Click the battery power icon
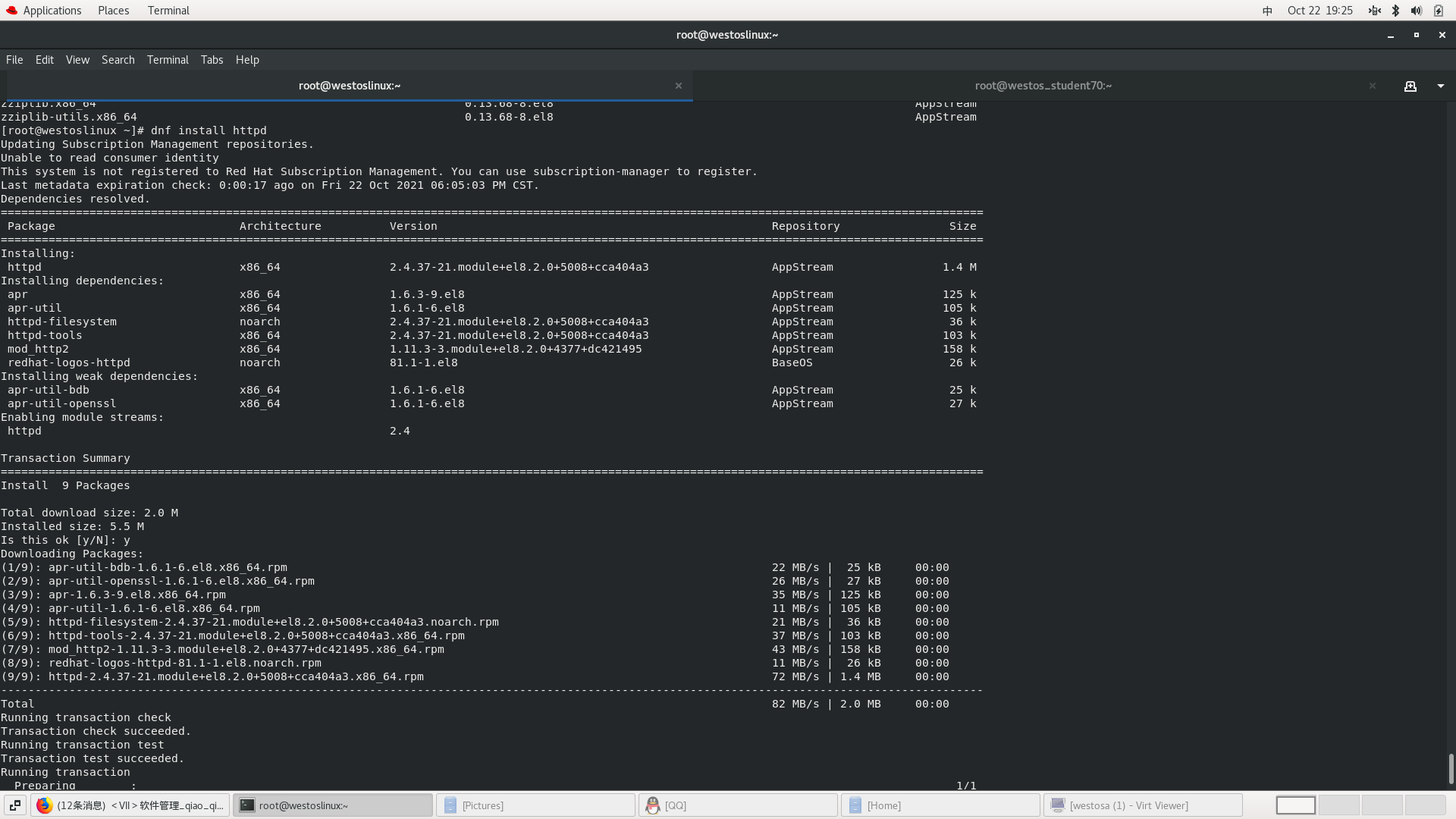Image resolution: width=1456 pixels, height=819 pixels. (x=1439, y=11)
